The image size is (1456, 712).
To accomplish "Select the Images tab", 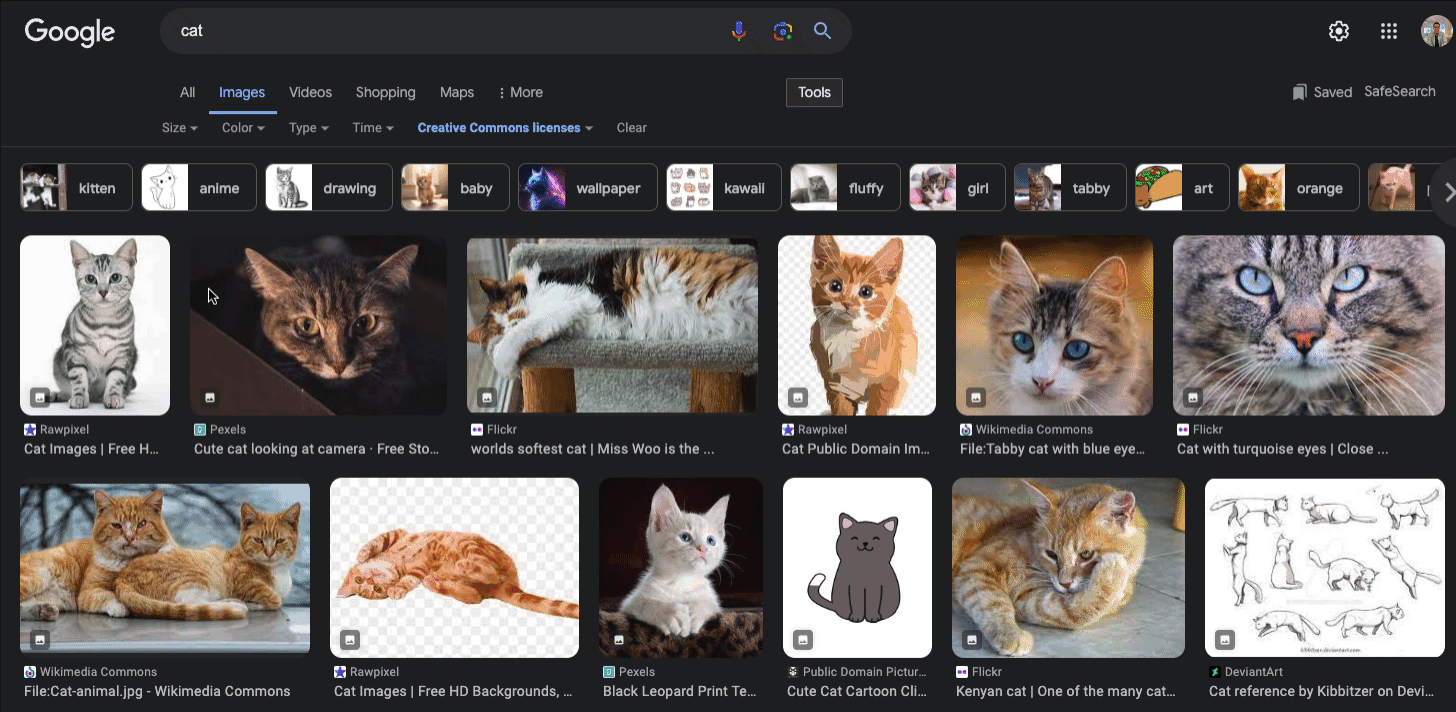I will coord(242,92).
